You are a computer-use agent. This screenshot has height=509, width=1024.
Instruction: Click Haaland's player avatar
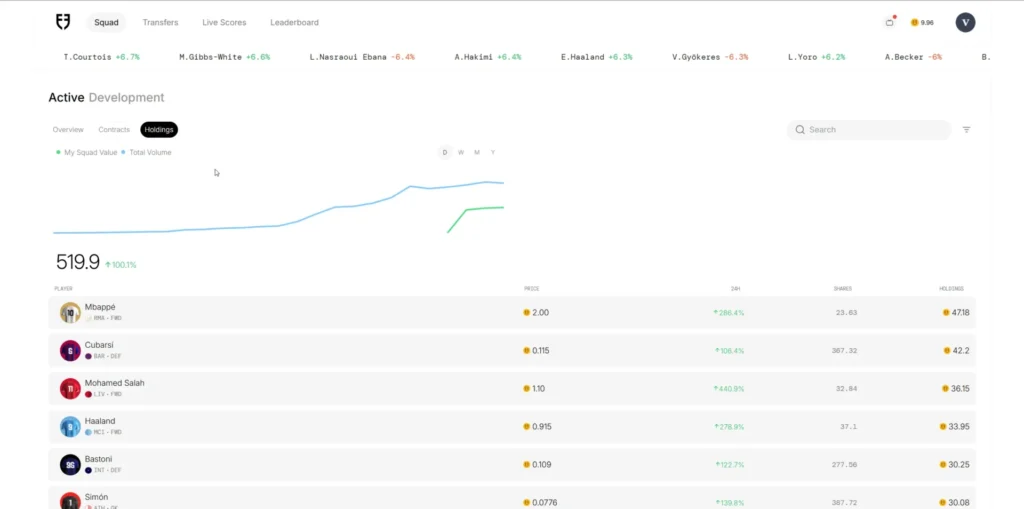point(70,426)
